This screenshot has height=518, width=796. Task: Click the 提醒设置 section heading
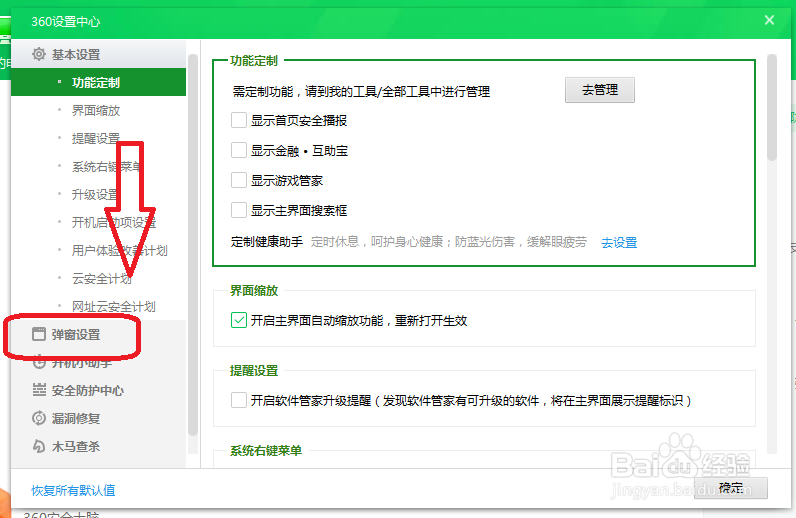tap(254, 370)
